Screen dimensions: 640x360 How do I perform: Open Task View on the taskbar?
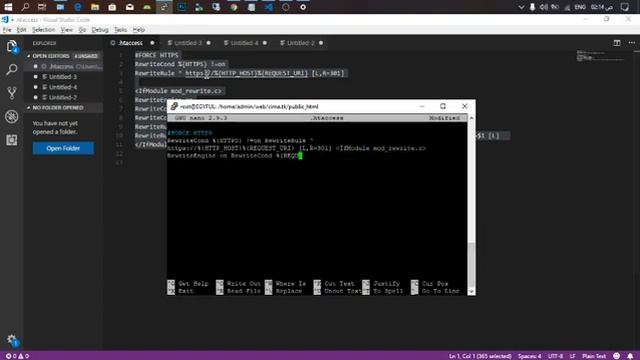click(42, 7)
